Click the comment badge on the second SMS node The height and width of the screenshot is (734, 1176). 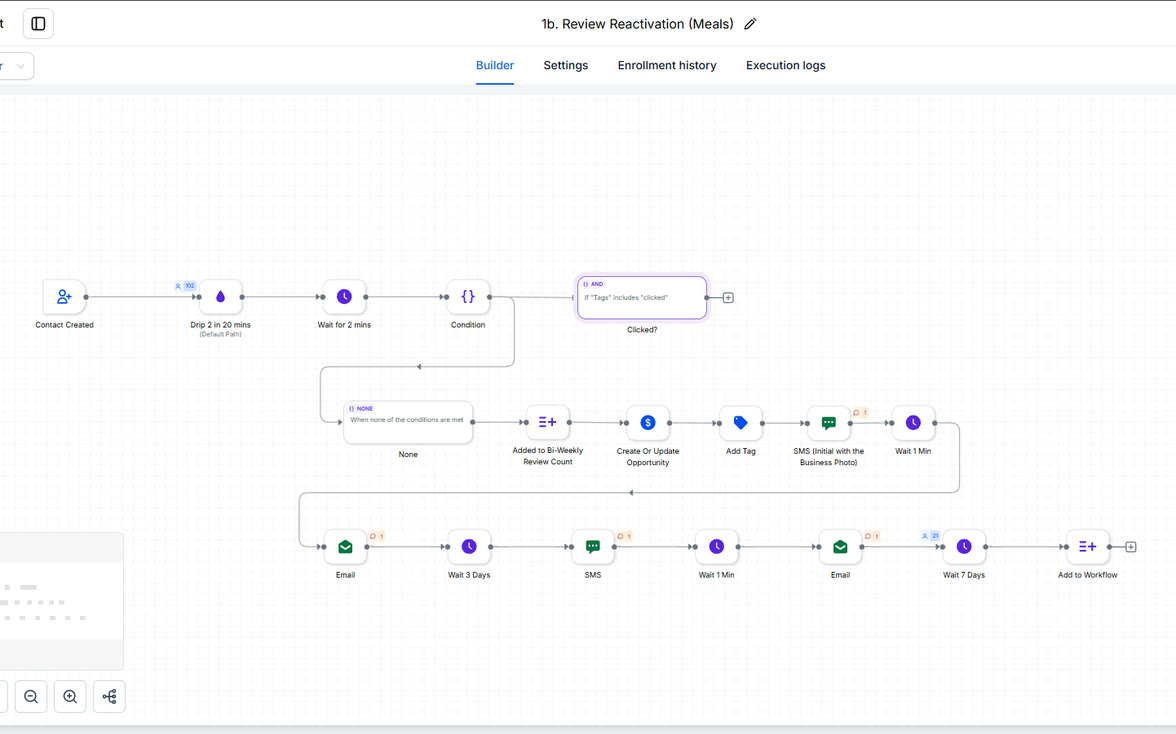(624, 536)
